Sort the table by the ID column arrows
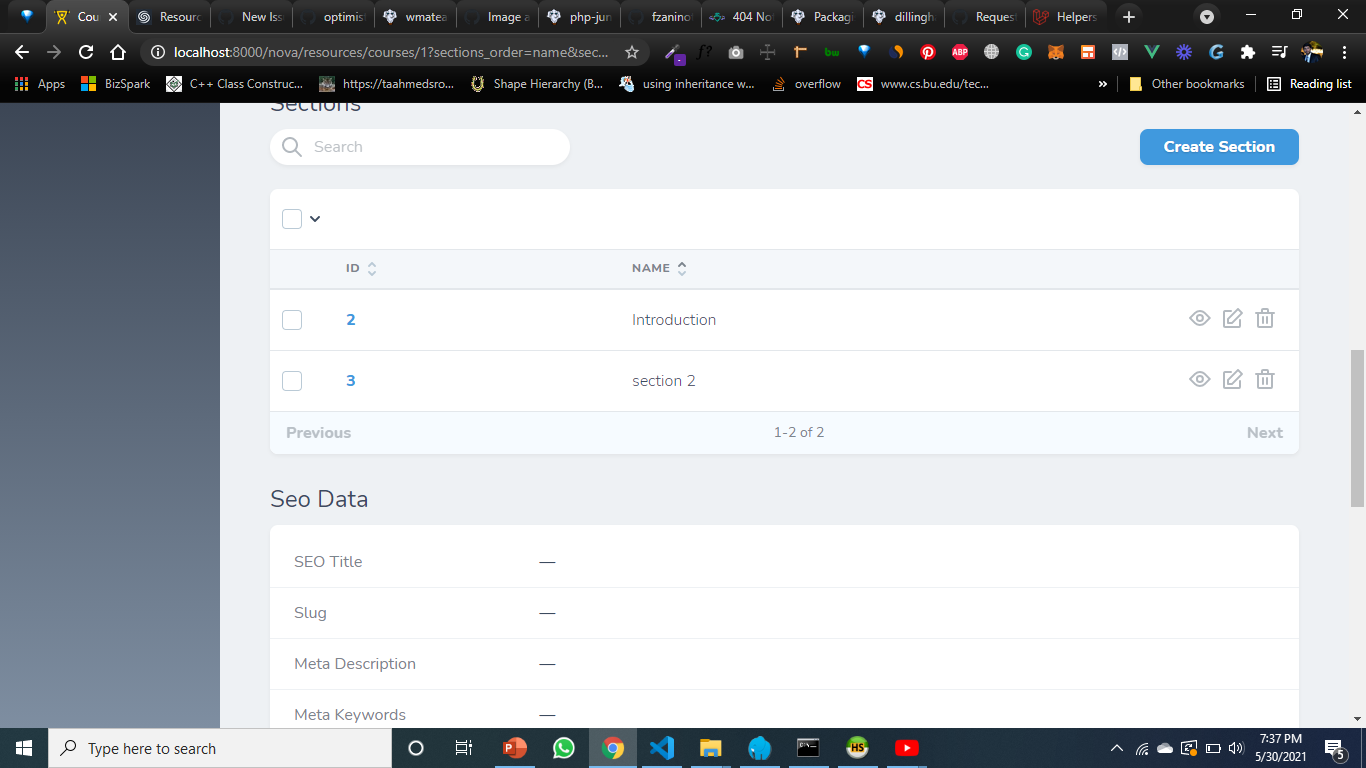 pyautogui.click(x=371, y=267)
